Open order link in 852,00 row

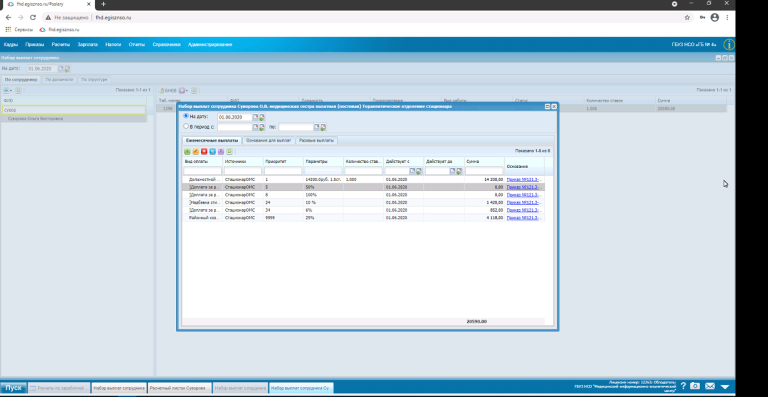(523, 210)
